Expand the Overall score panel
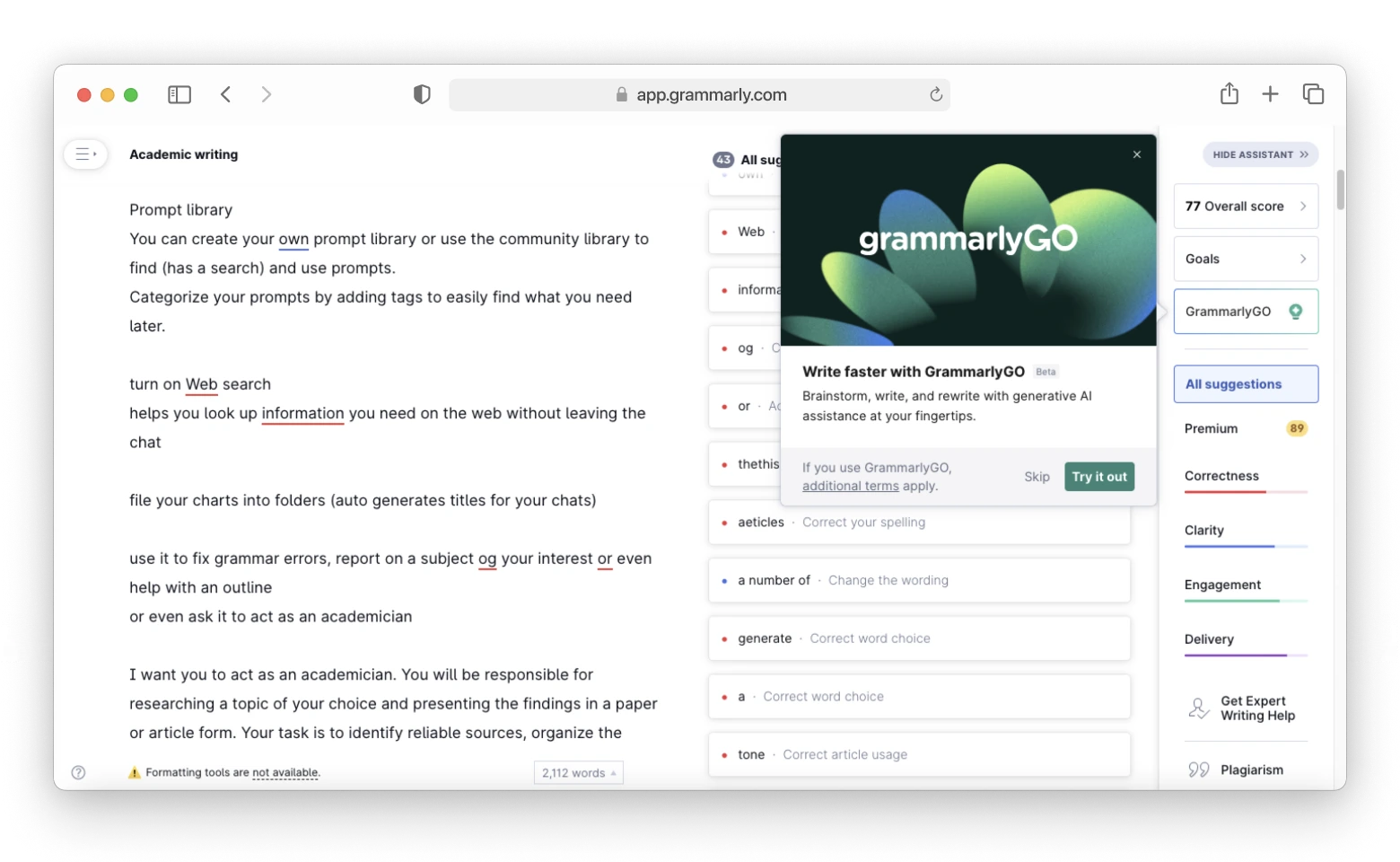This screenshot has height=862, width=1400. (1246, 207)
